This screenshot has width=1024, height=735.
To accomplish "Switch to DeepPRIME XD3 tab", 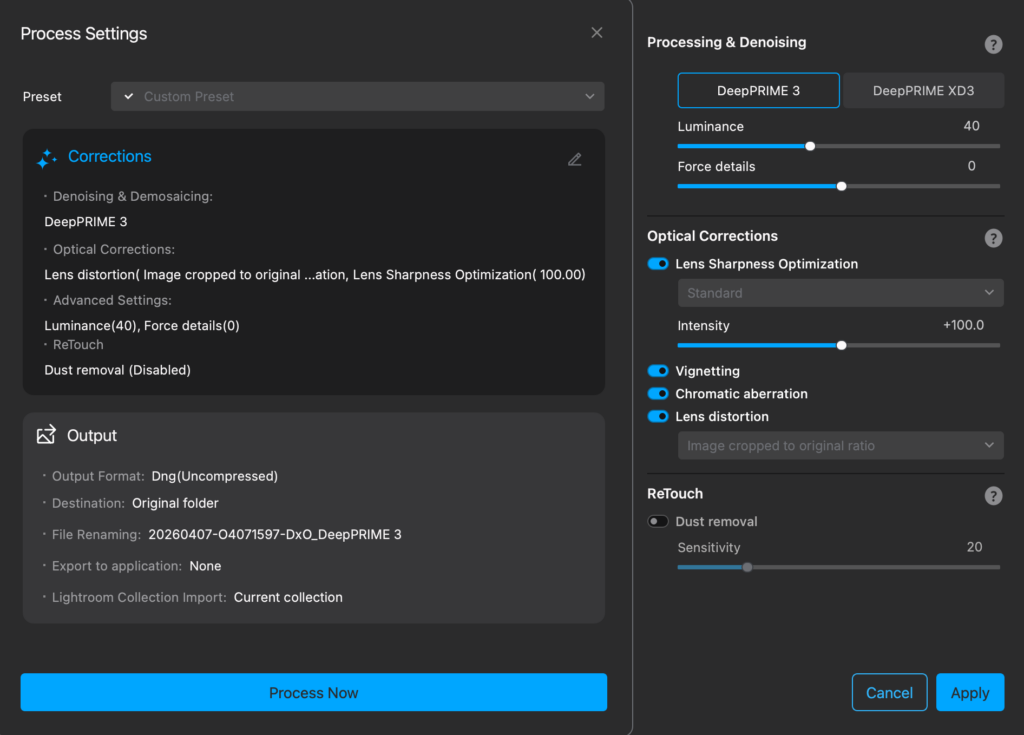I will click(x=923, y=91).
